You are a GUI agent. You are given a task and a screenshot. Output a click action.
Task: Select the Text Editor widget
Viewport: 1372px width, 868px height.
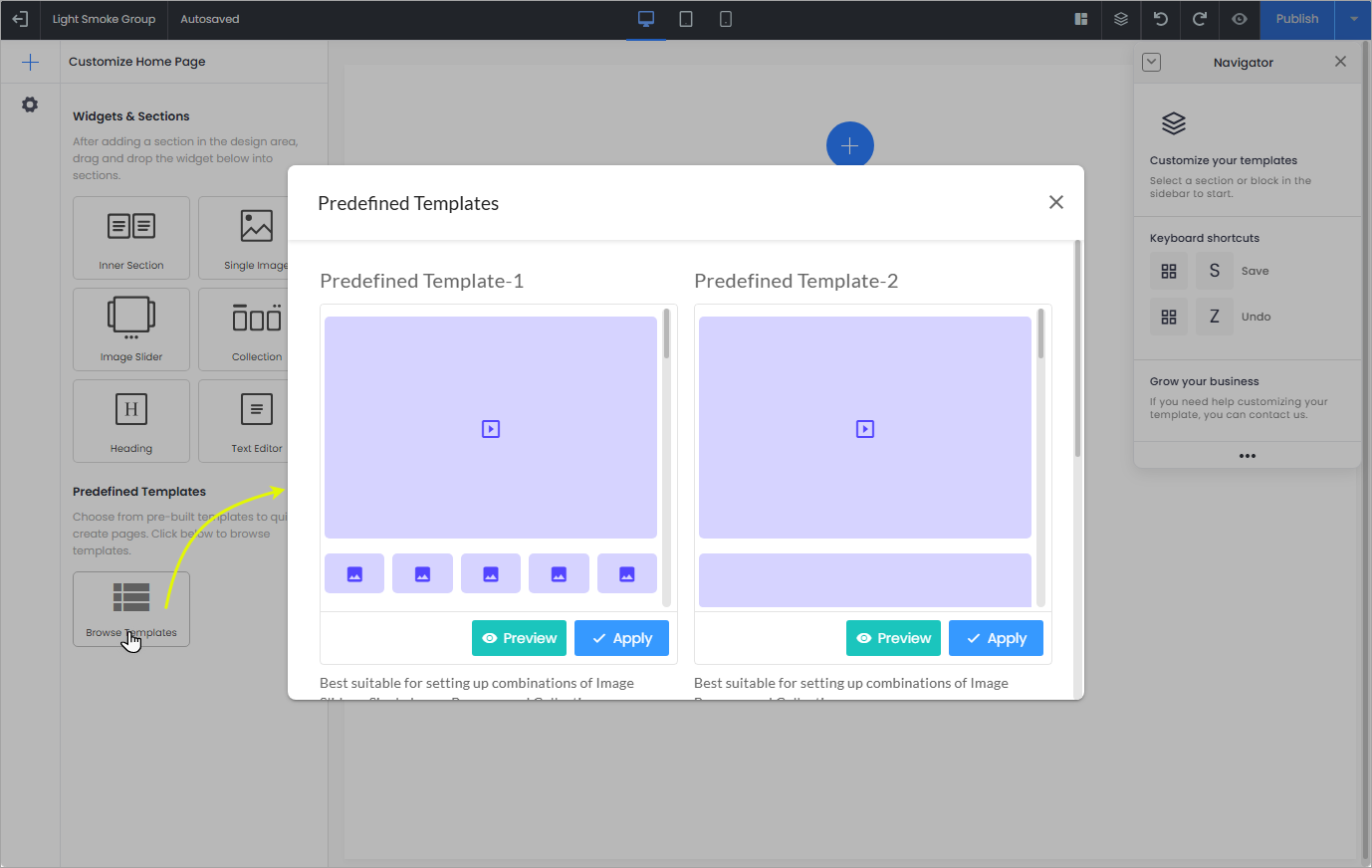point(245,421)
